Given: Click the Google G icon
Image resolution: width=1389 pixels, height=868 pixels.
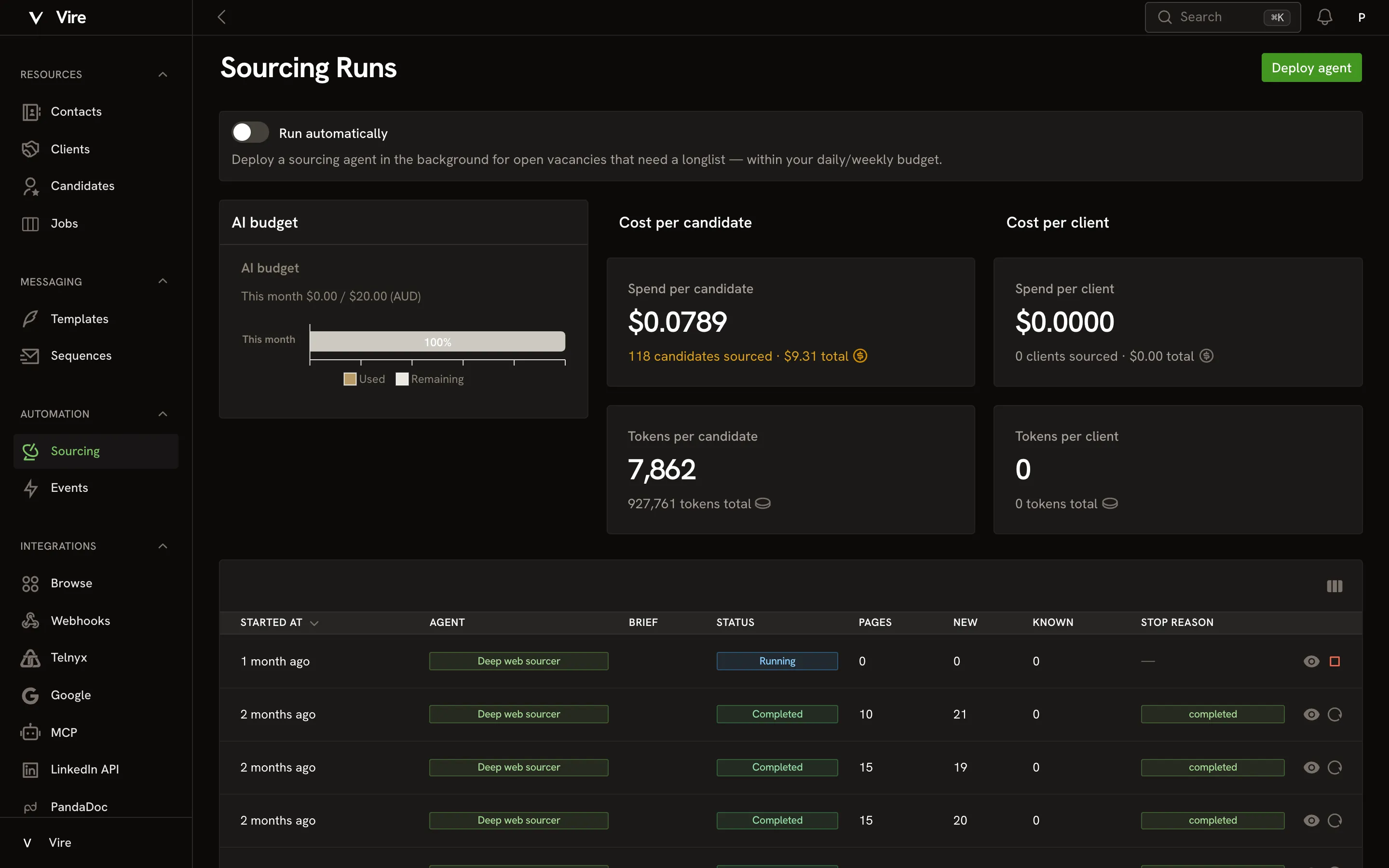Looking at the screenshot, I should click(x=30, y=695).
